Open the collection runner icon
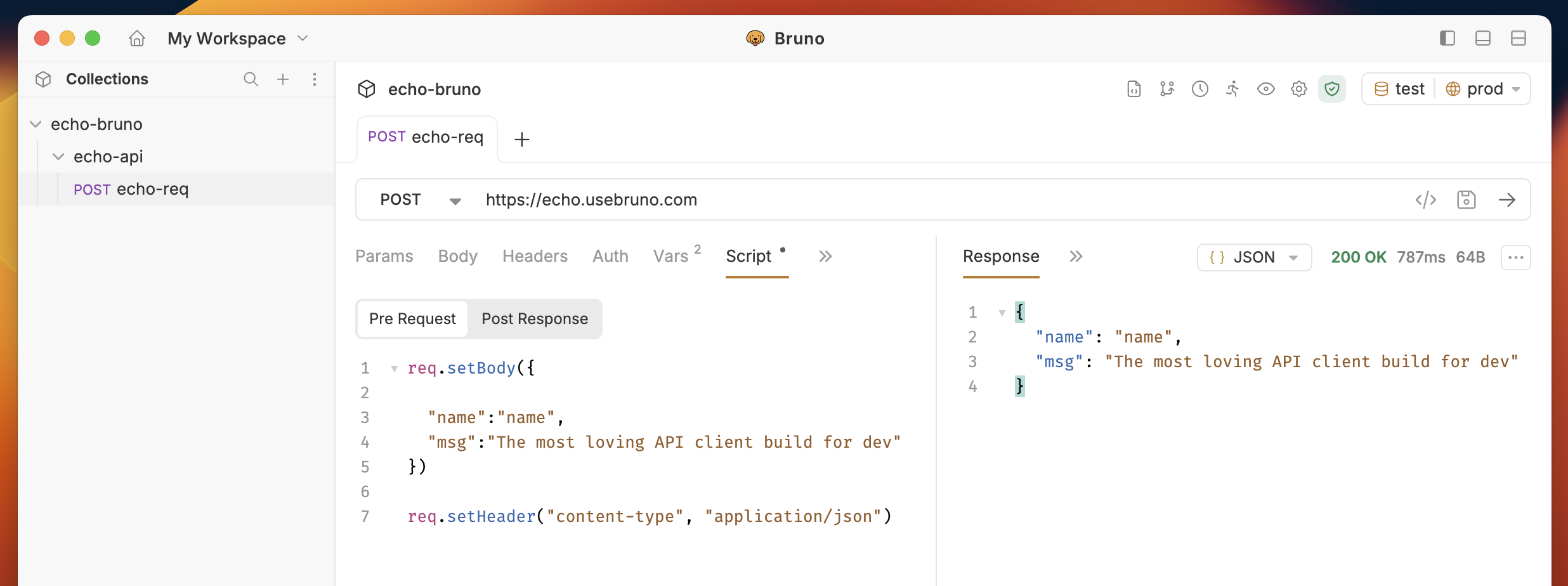Image resolution: width=1568 pixels, height=586 pixels. click(x=1233, y=89)
